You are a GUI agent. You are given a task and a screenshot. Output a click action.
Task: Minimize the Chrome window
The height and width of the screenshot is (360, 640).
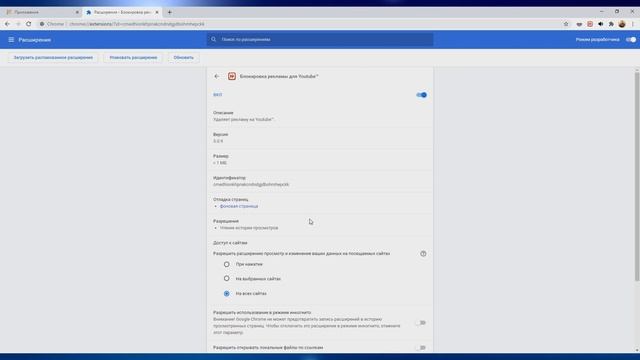(x=601, y=11)
